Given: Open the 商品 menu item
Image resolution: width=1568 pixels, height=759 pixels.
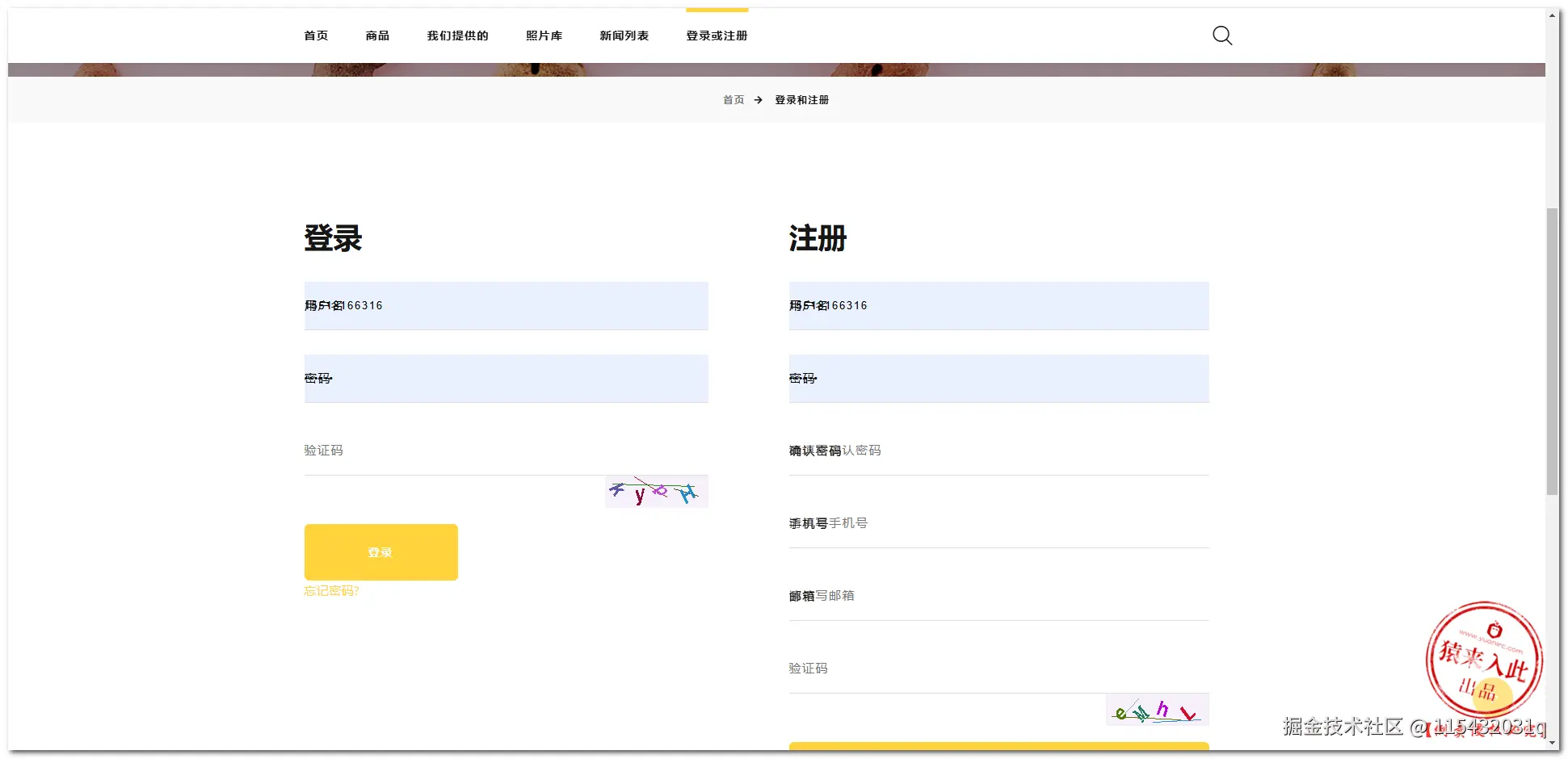Looking at the screenshot, I should [x=377, y=36].
